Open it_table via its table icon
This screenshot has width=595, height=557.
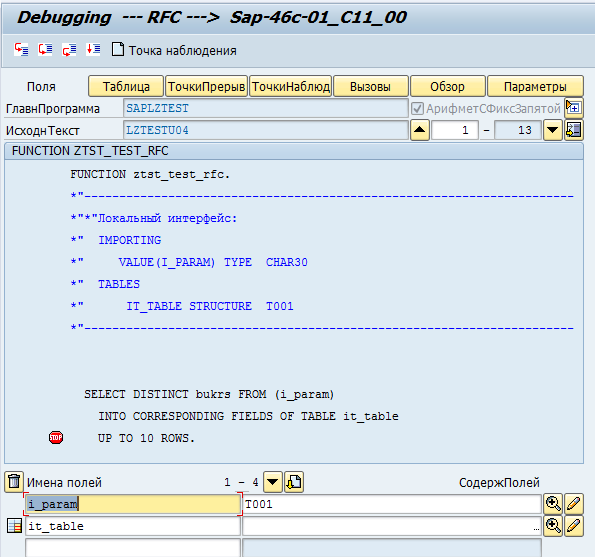14,526
